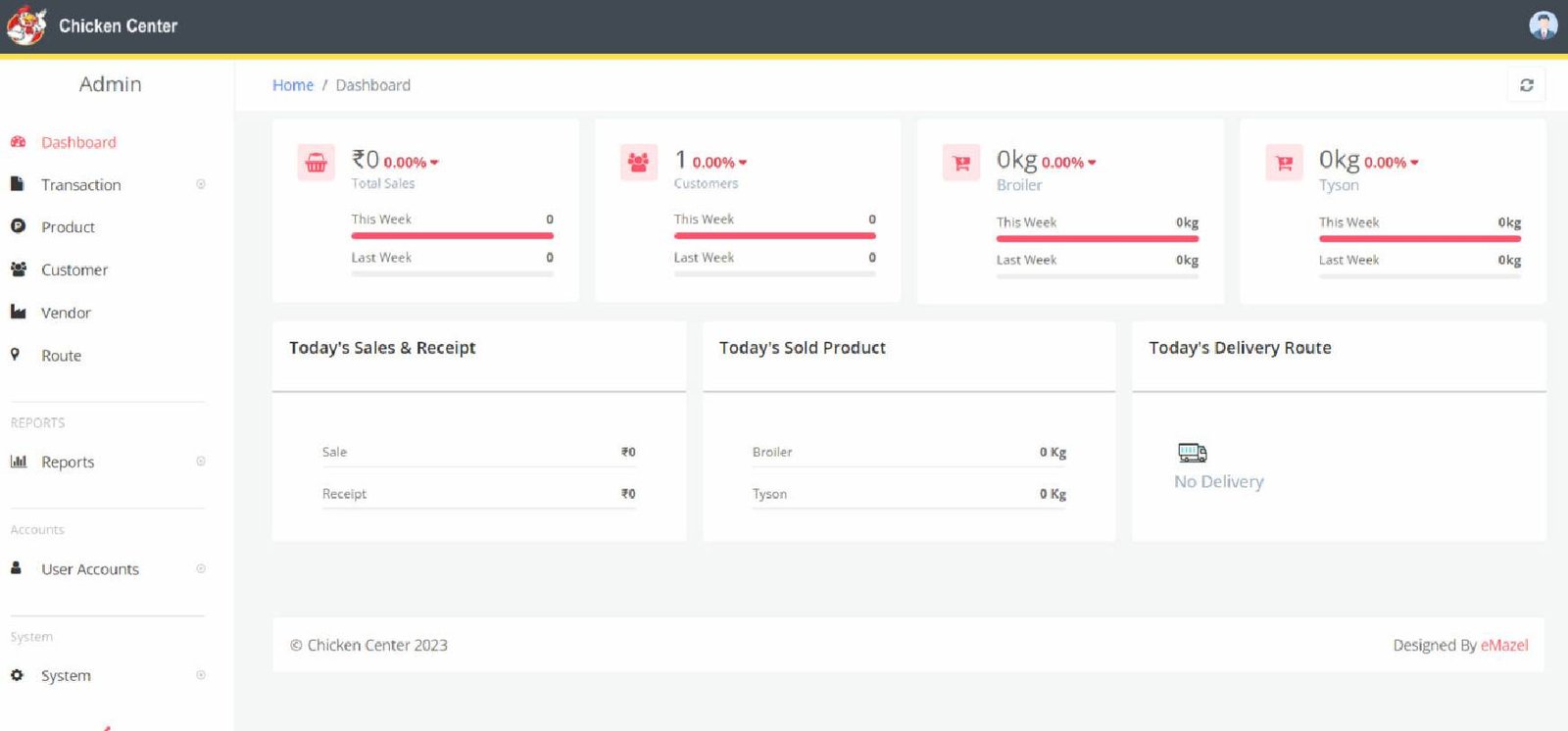Open the Route menu item
The width and height of the screenshot is (1568, 731).
[61, 356]
